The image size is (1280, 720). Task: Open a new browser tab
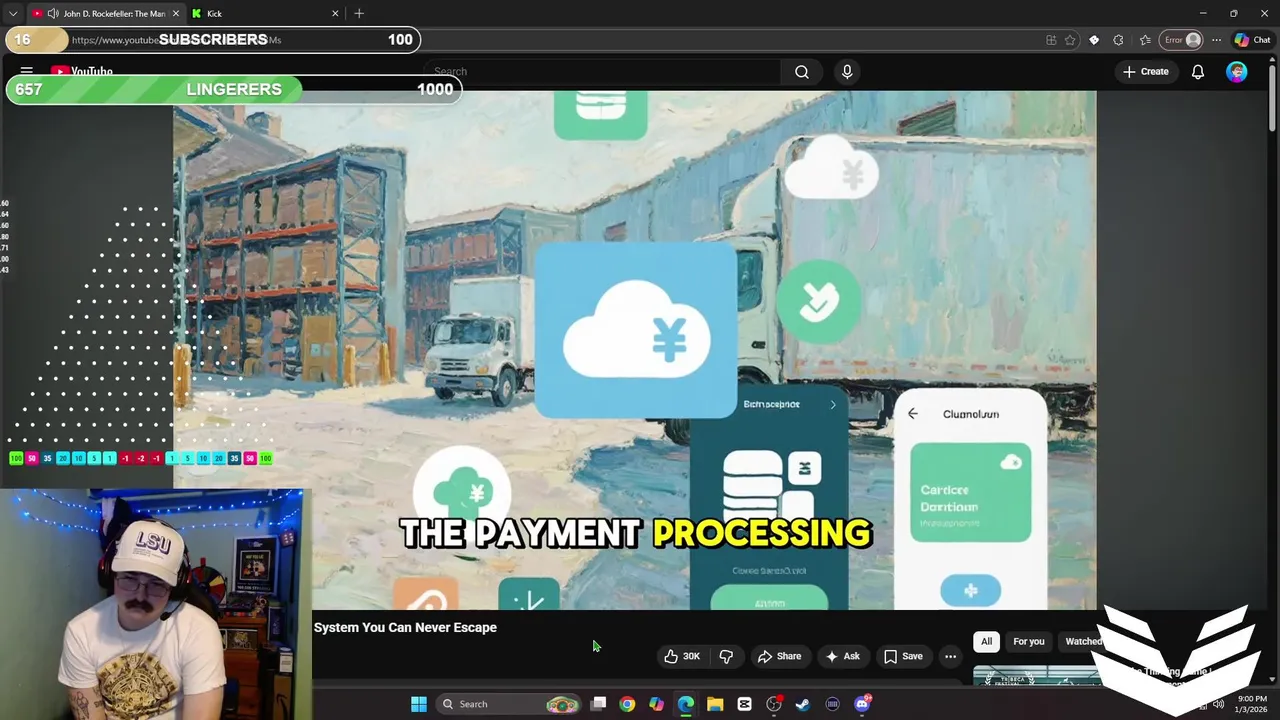359,14
